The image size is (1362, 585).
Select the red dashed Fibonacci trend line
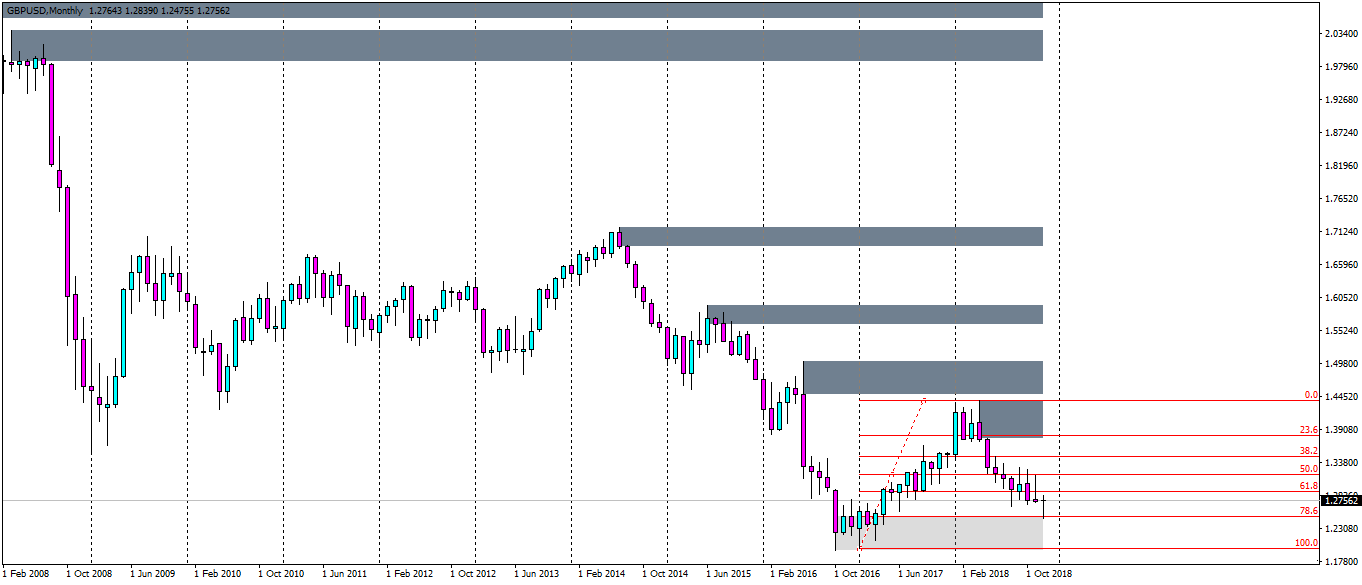pos(893,472)
